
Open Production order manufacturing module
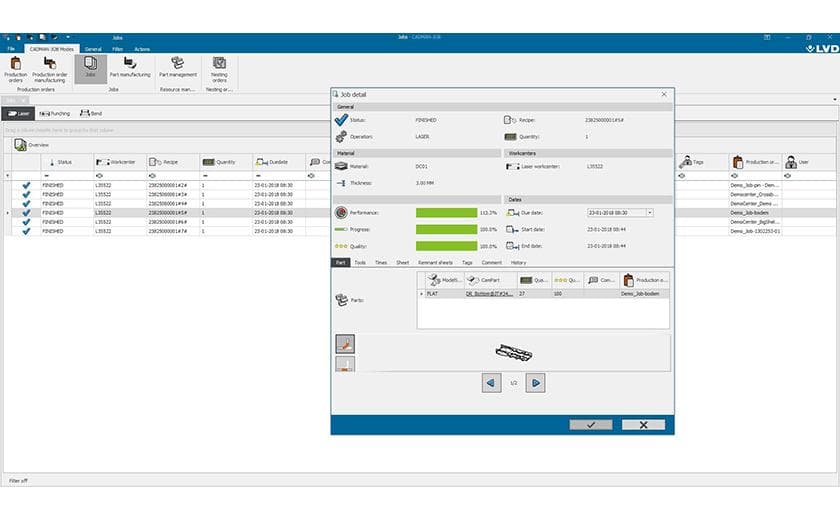click(x=49, y=70)
